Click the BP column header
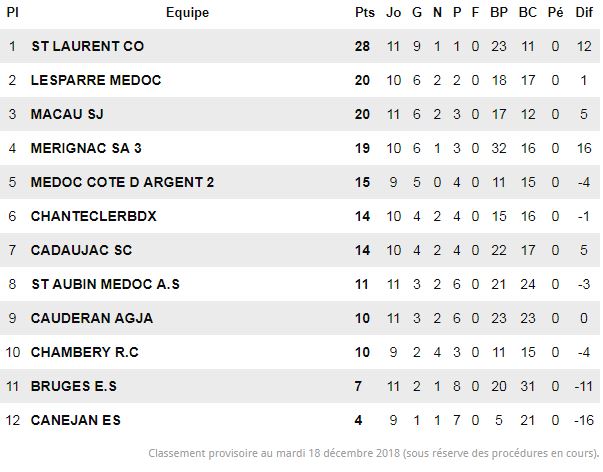The height and width of the screenshot is (472, 603). tap(499, 12)
